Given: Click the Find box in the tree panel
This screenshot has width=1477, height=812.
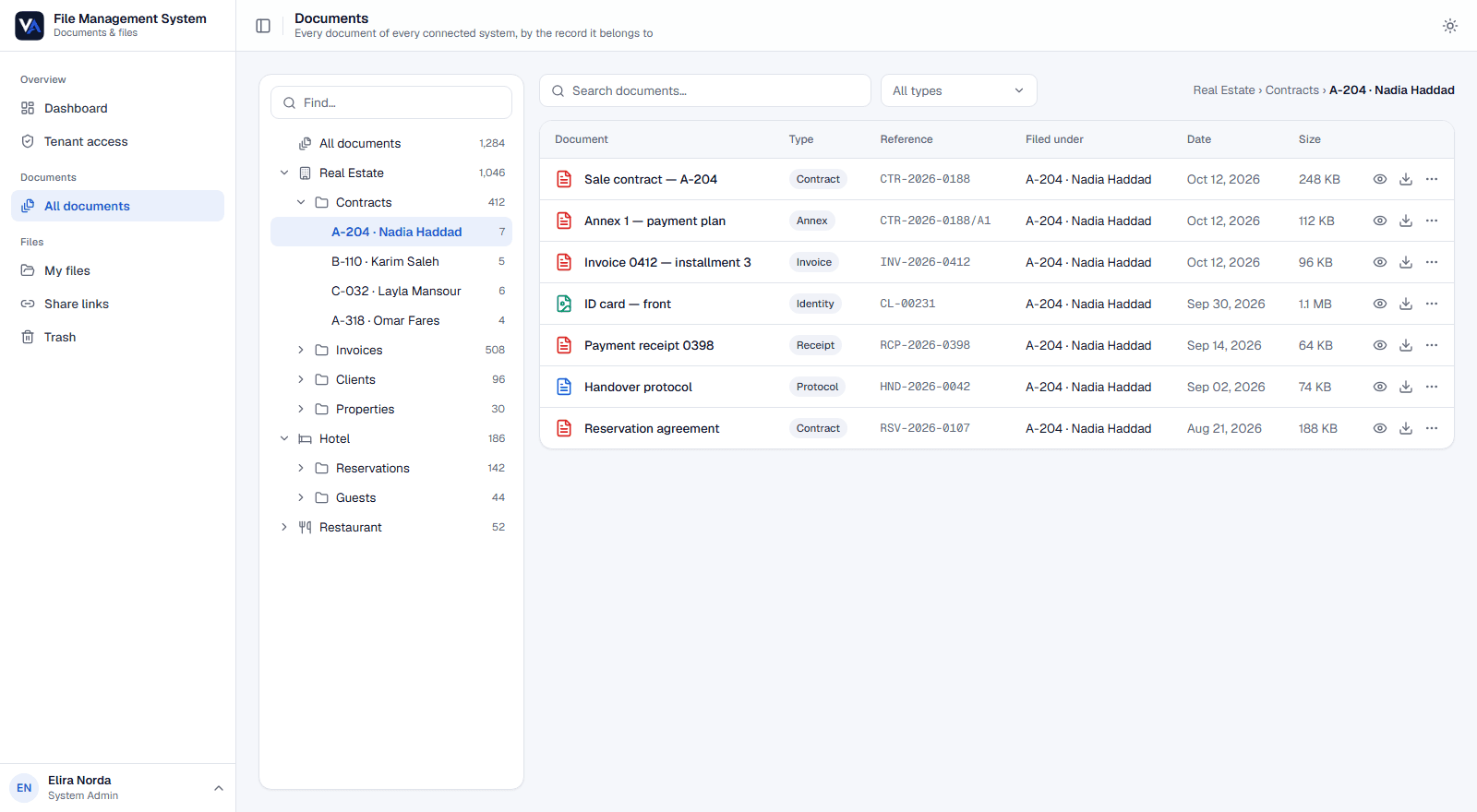Looking at the screenshot, I should point(391,102).
